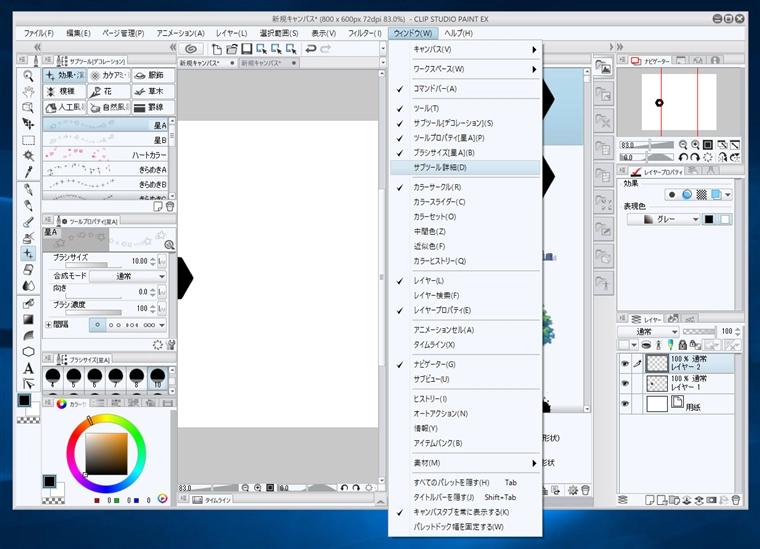
Task: Expand the 間隔 settings plus box
Action: click(x=48, y=325)
